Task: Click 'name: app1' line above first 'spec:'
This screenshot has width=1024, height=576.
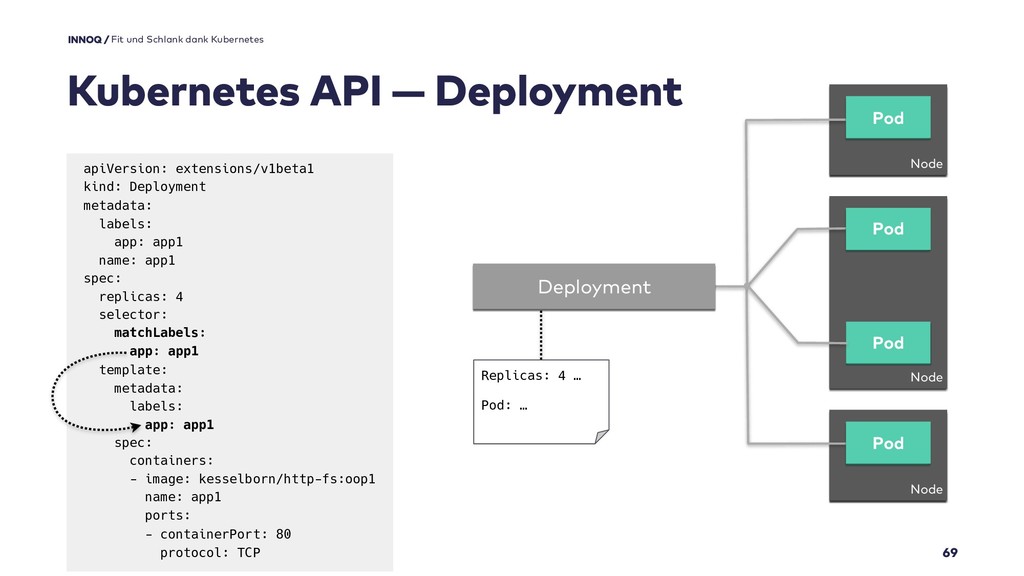Action: 137,260
